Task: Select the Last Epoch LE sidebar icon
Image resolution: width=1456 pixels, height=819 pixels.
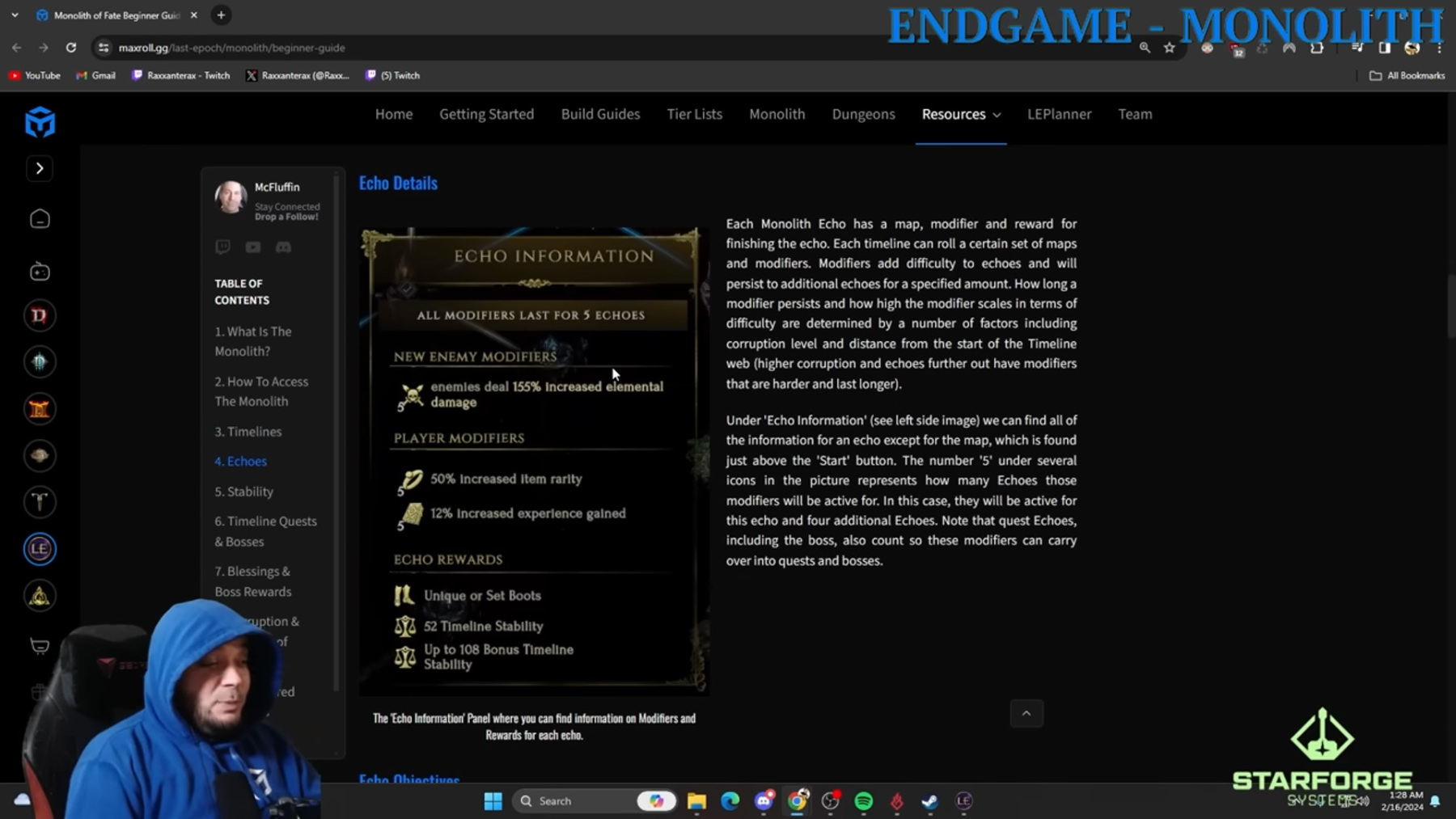Action: 40,549
